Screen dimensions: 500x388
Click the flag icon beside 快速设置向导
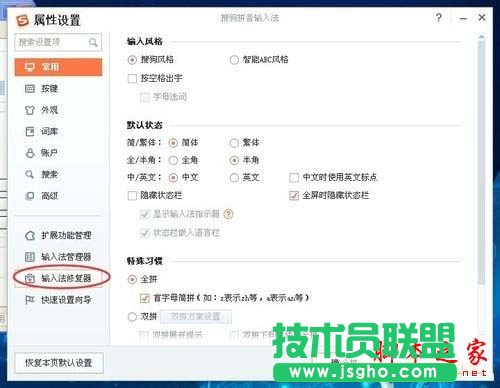(30, 300)
